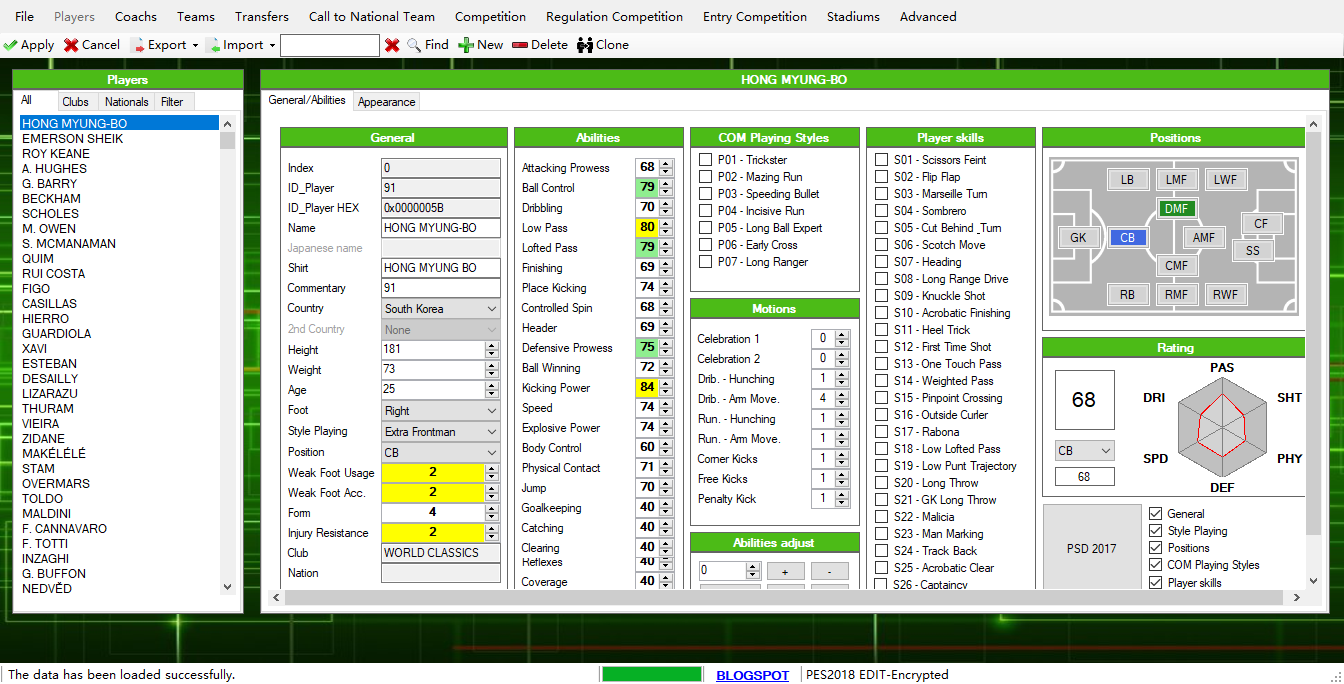Viewport: 1344px width, 684px height.
Task: Select the AMF position on the pitch
Action: coord(1204,238)
